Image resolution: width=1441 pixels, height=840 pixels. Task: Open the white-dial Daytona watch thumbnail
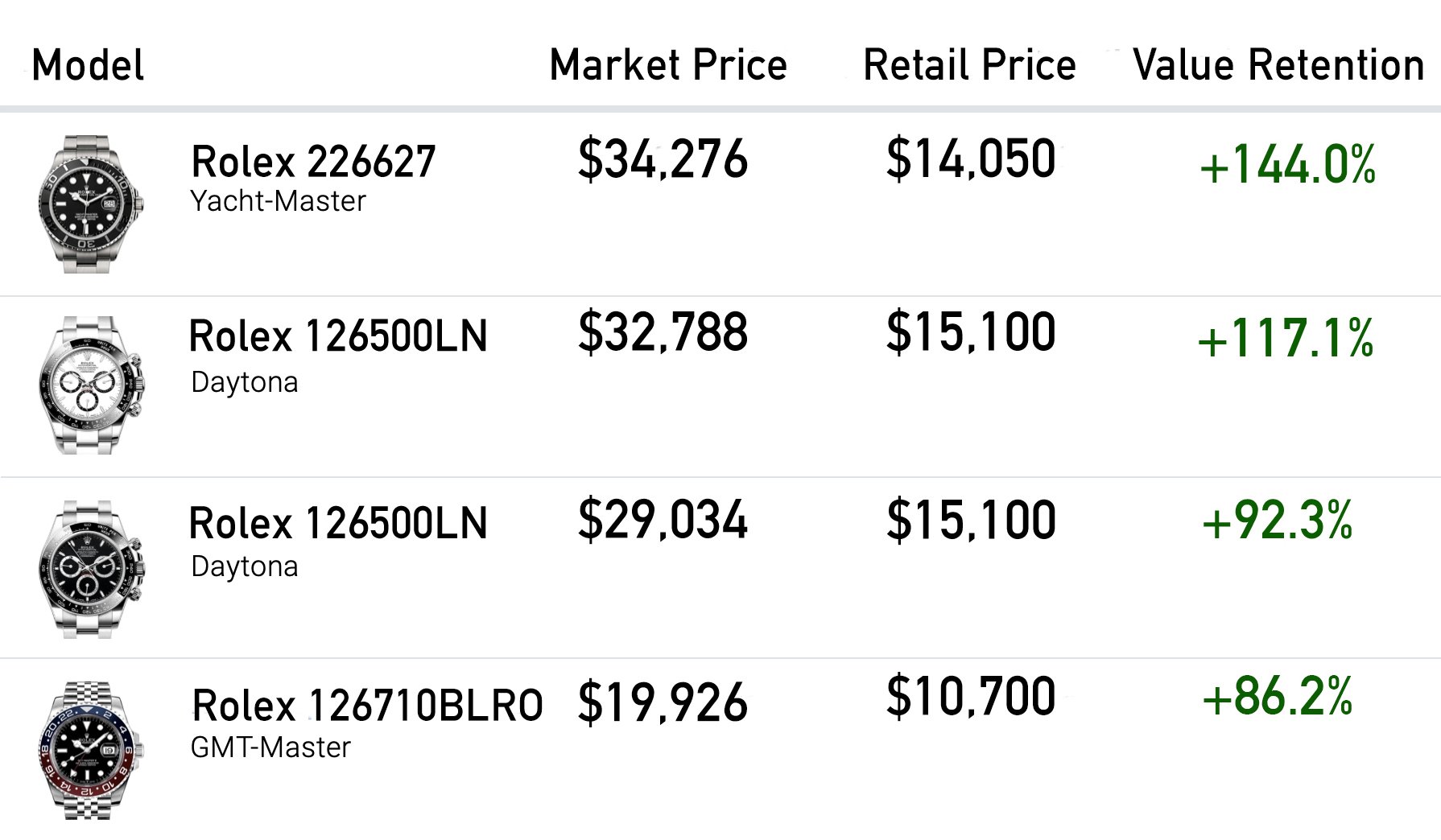click(91, 385)
